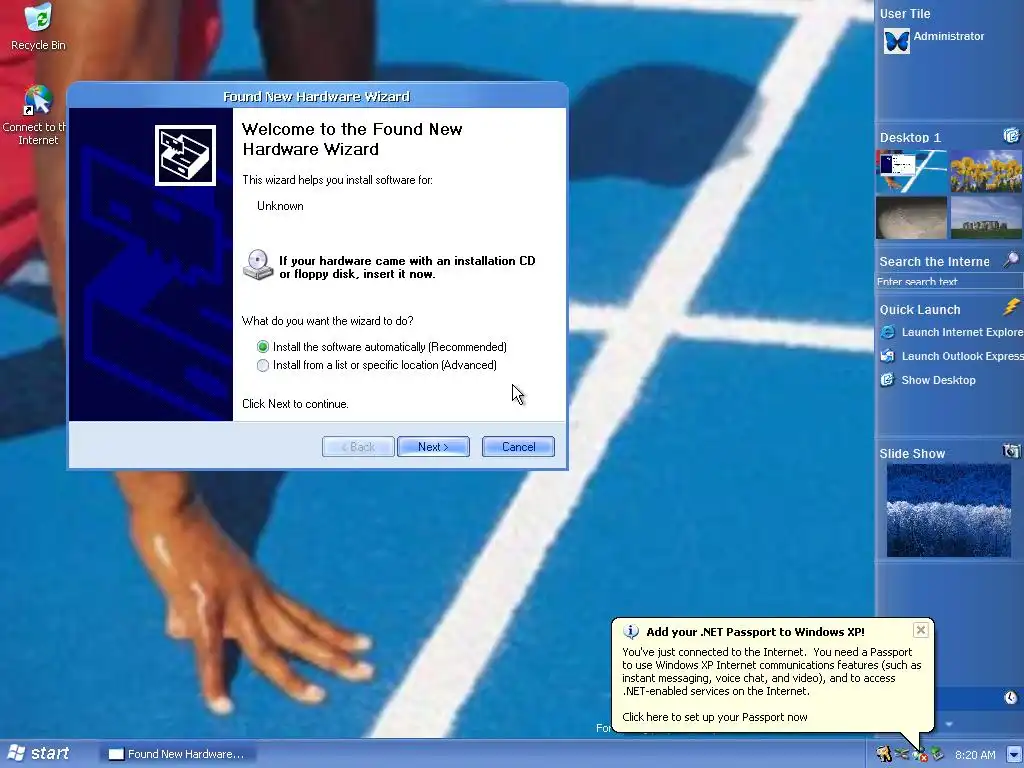The image size is (1024, 768).
Task: Click the Quick Launch panel header text
Action: (920, 310)
